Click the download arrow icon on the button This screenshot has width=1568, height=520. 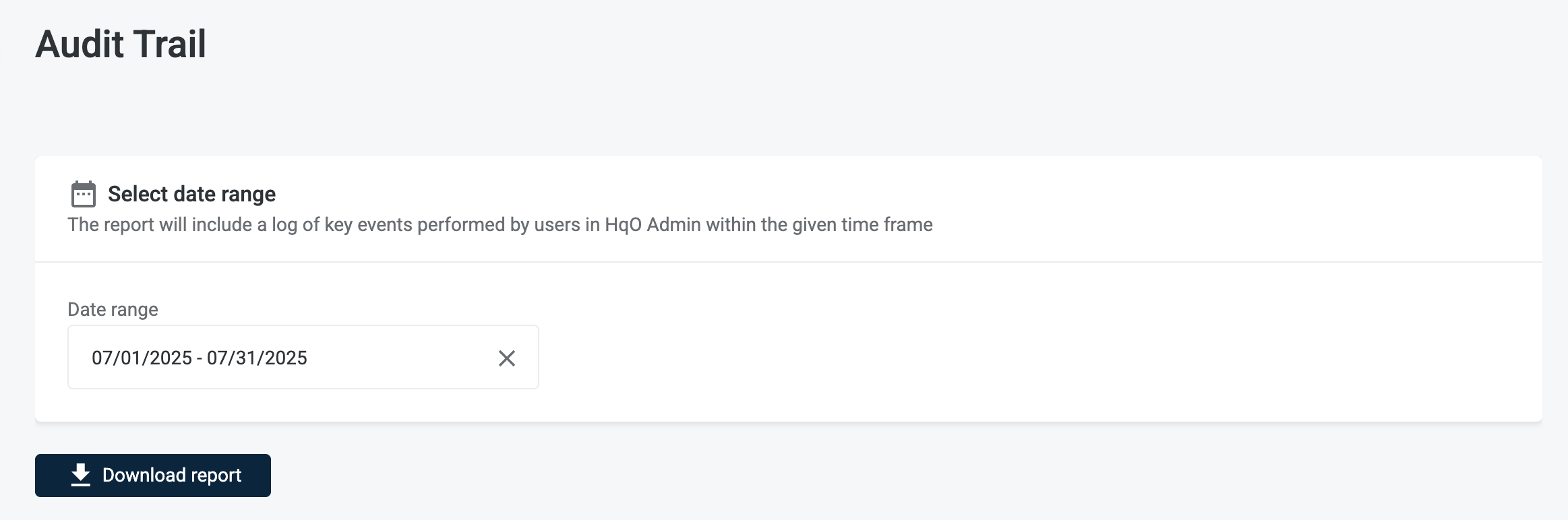pyautogui.click(x=81, y=475)
